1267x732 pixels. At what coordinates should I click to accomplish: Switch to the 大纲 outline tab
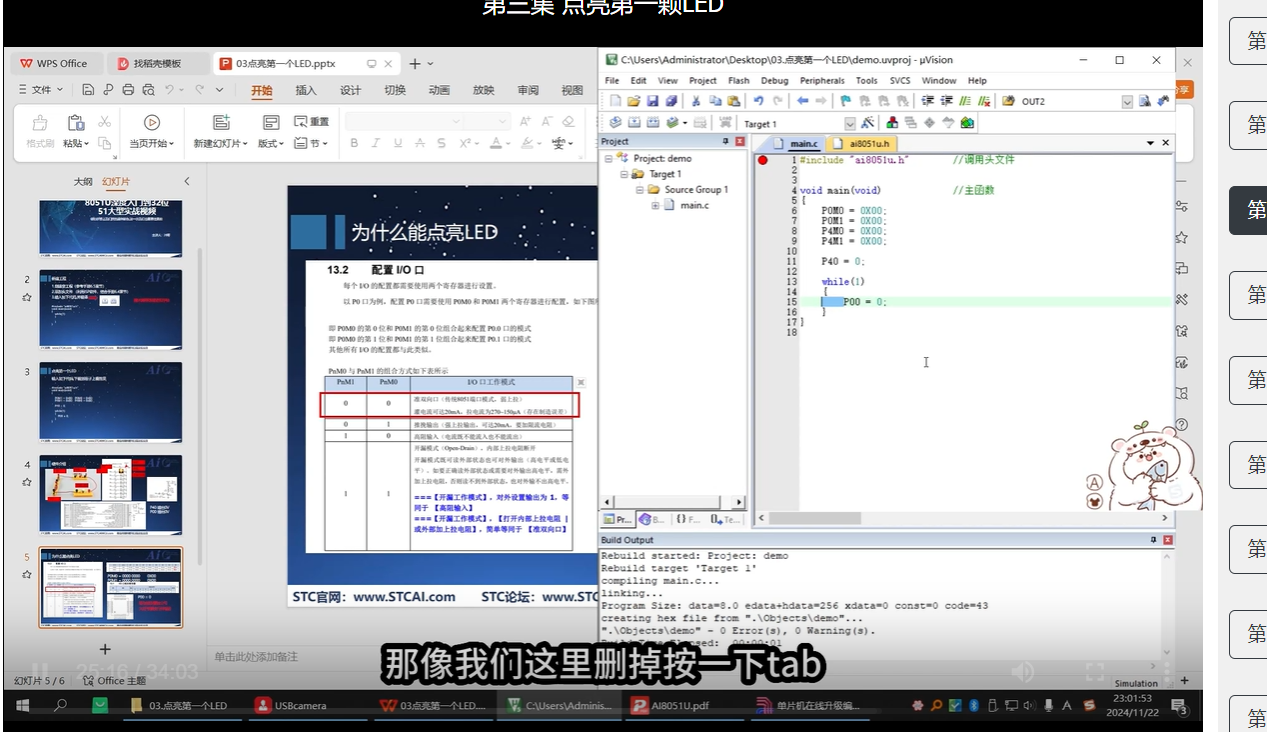click(83, 182)
